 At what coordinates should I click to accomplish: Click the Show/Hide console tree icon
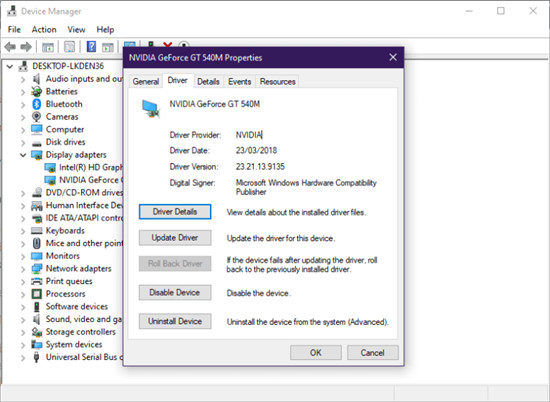(x=48, y=47)
